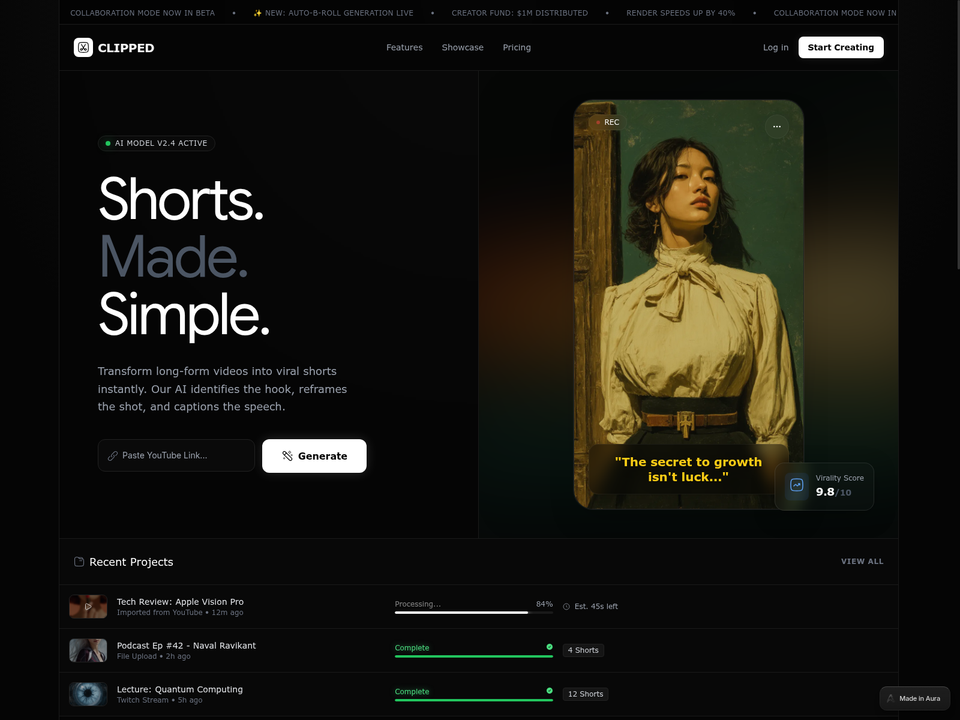Click the Virality Score chart icon

797,485
